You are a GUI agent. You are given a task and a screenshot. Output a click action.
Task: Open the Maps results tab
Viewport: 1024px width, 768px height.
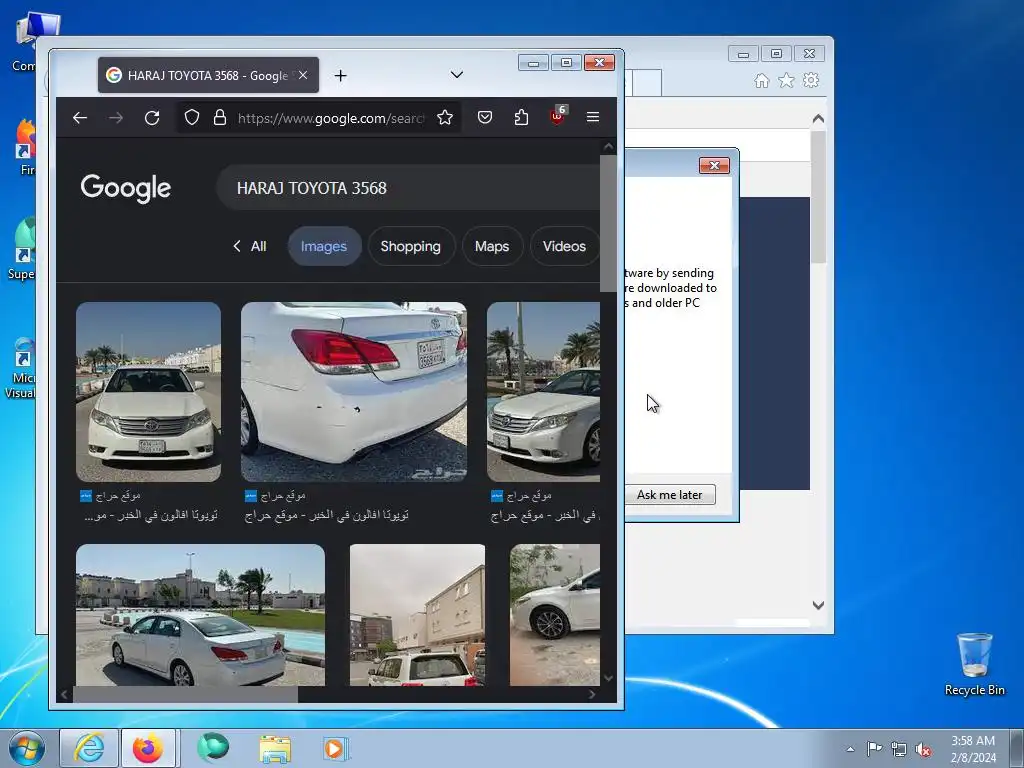coord(492,246)
